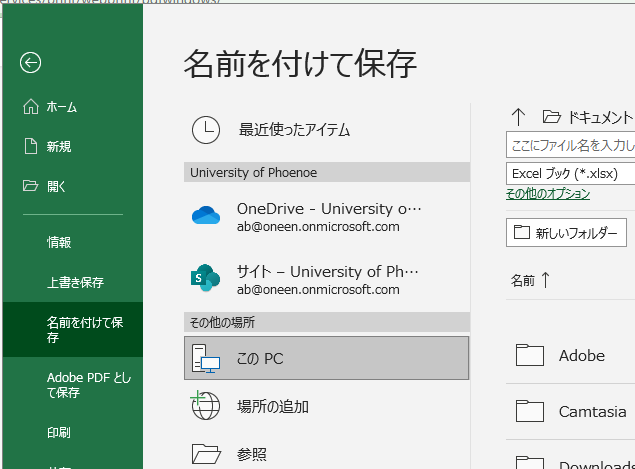
Task: Click the SharePoint sites icon
Action: click(x=205, y=278)
